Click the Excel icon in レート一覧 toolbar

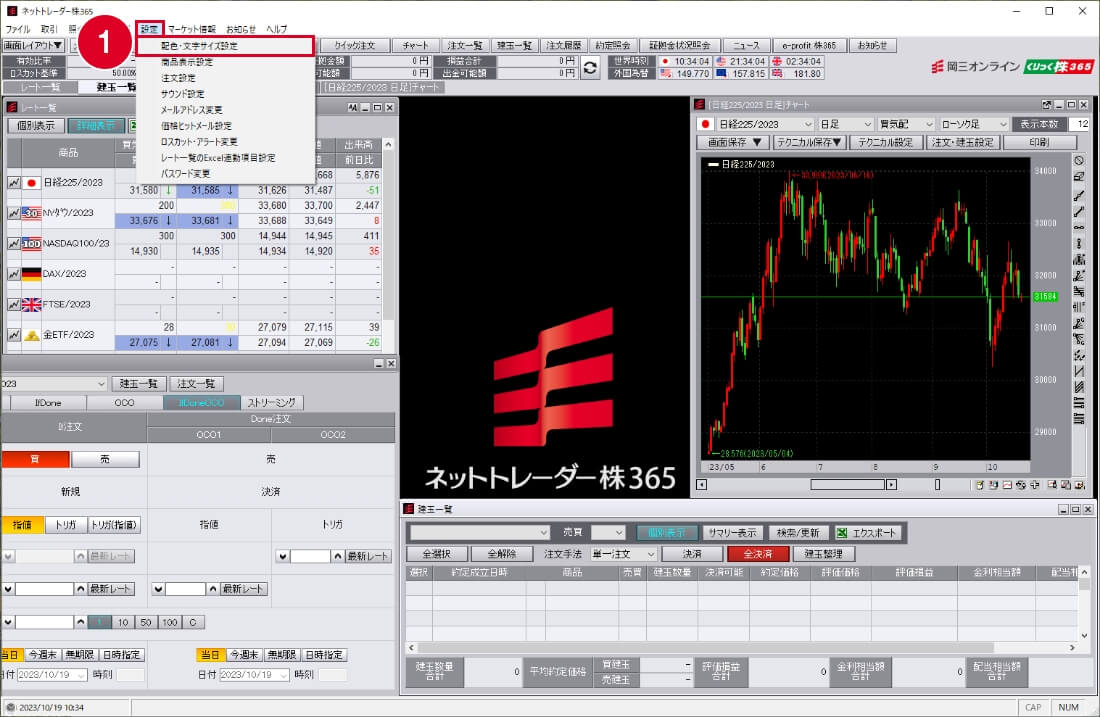(x=132, y=126)
